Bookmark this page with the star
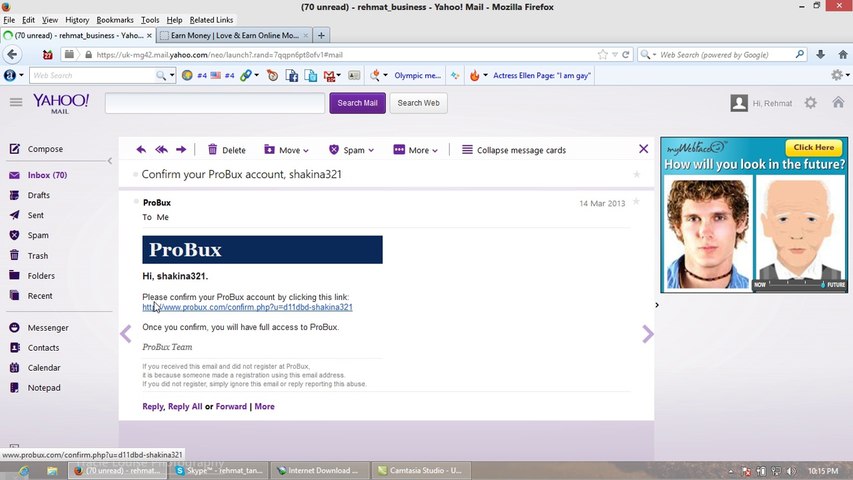The height and width of the screenshot is (480, 853). [602, 54]
